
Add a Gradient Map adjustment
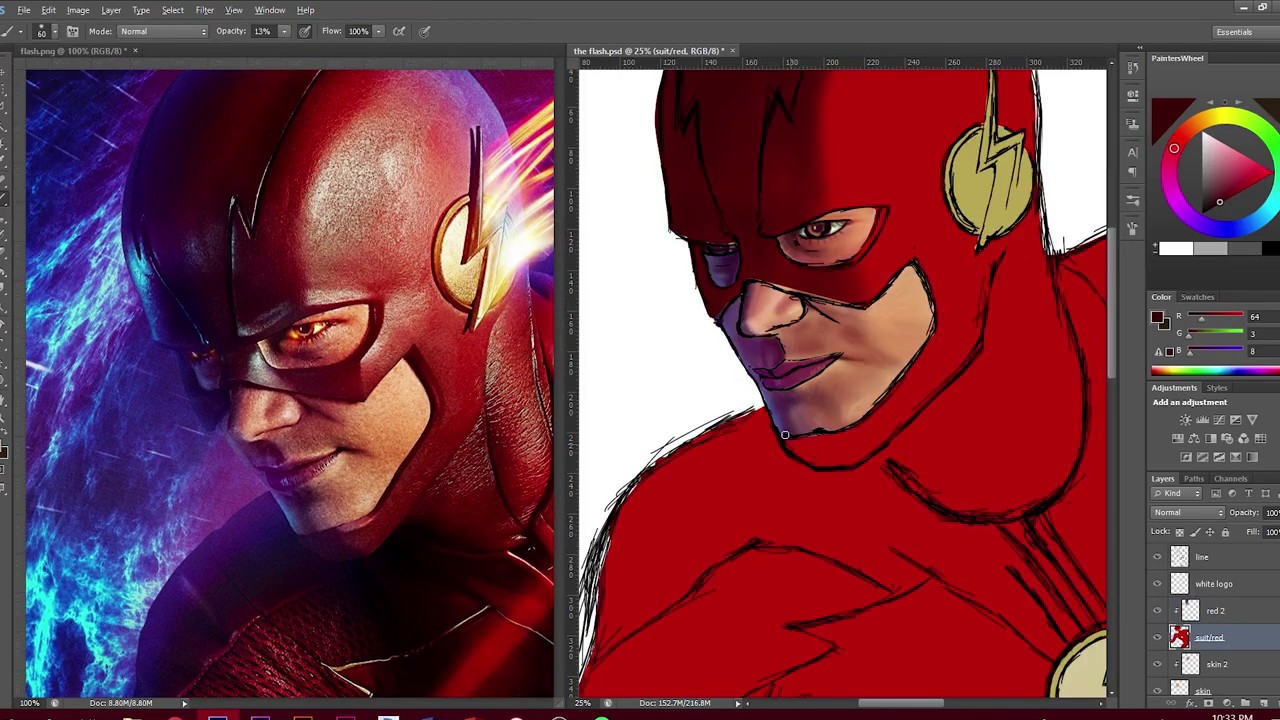click(1252, 457)
